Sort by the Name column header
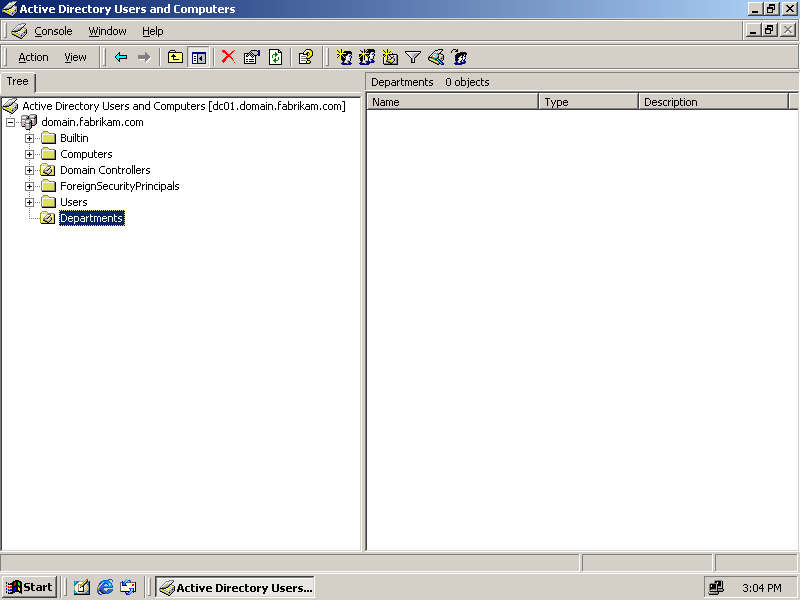 click(x=453, y=102)
